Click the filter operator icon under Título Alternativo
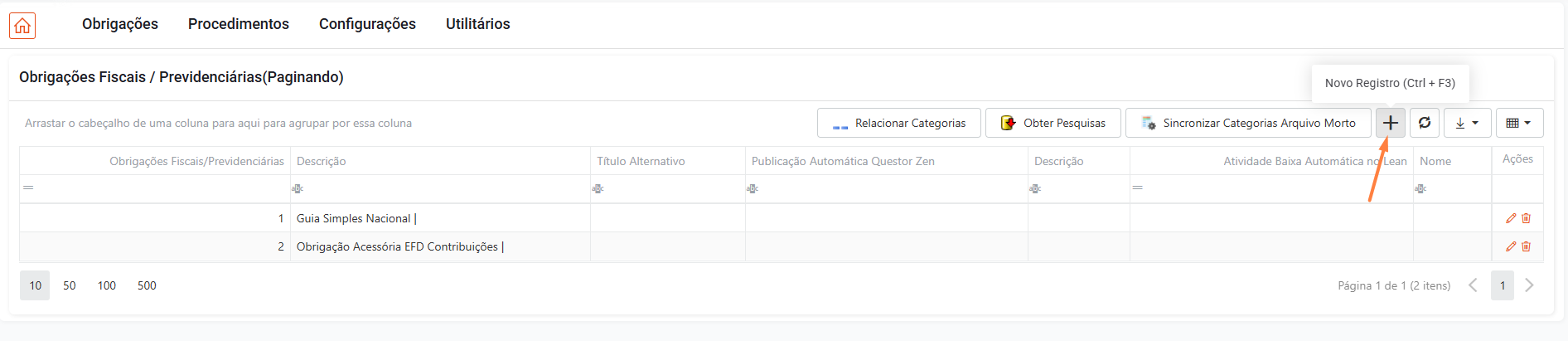The image size is (1568, 341). (598, 188)
